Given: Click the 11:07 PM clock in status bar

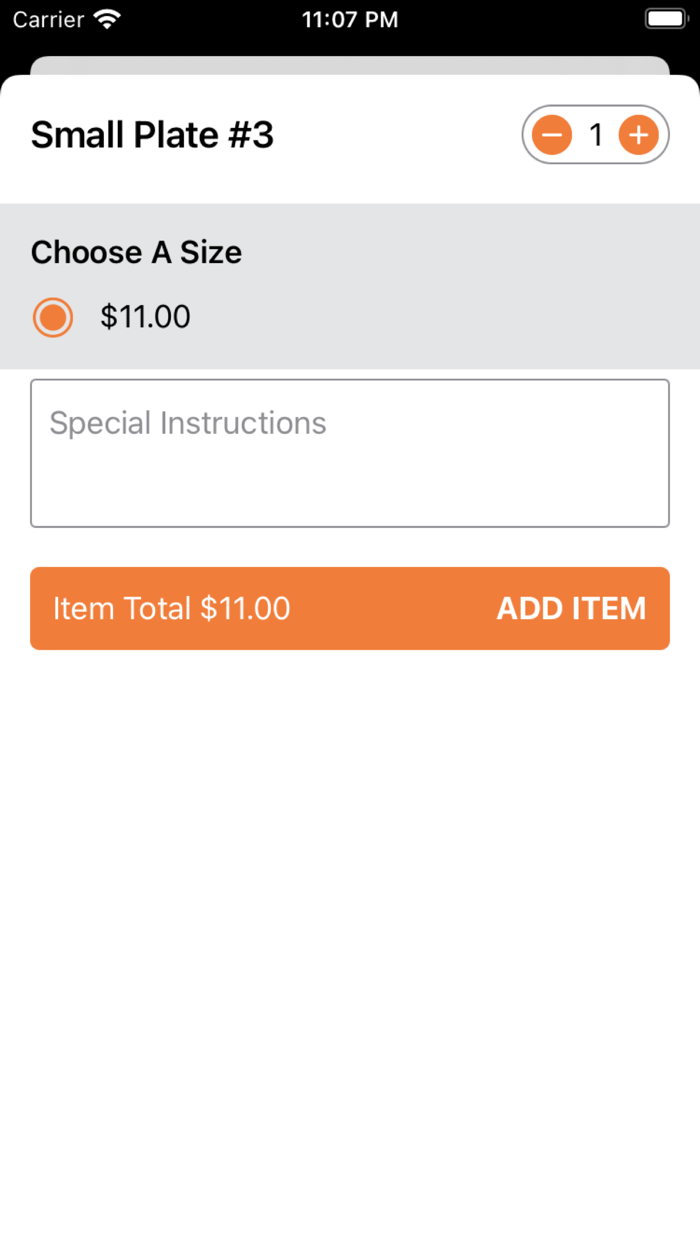Looking at the screenshot, I should click(x=349, y=19).
